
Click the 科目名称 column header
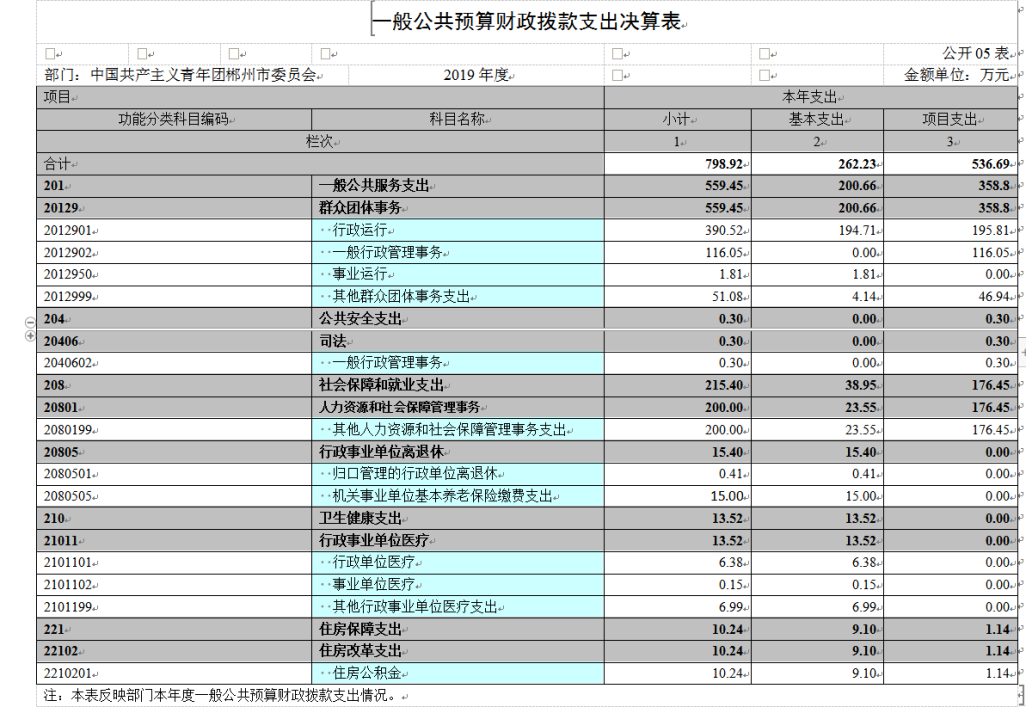click(457, 119)
